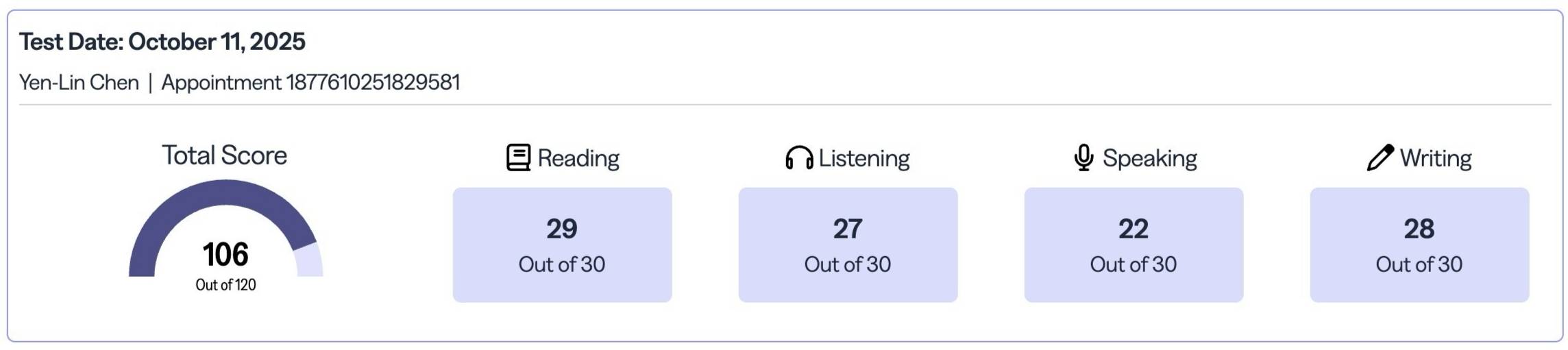Click the Listening headphones icon
Image resolution: width=1568 pixels, height=350 pixels.
(x=799, y=158)
